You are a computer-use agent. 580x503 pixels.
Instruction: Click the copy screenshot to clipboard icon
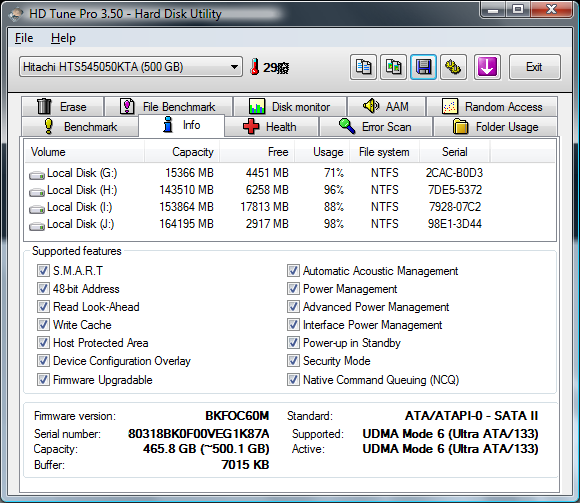[x=393, y=67]
